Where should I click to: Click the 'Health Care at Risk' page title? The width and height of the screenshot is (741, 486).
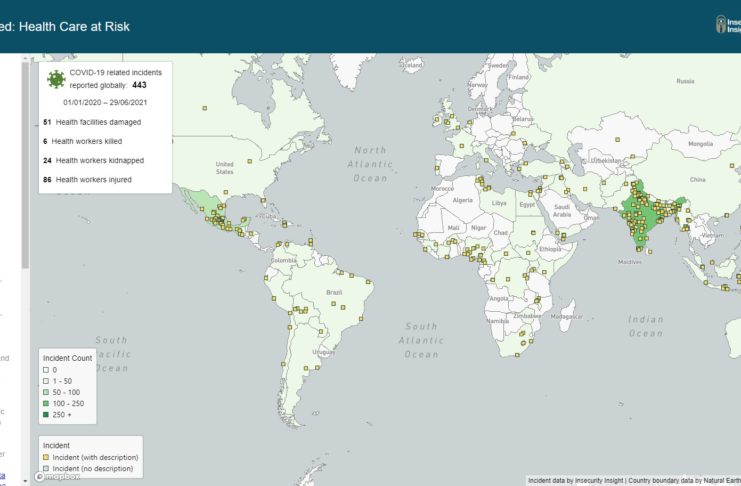point(66,26)
